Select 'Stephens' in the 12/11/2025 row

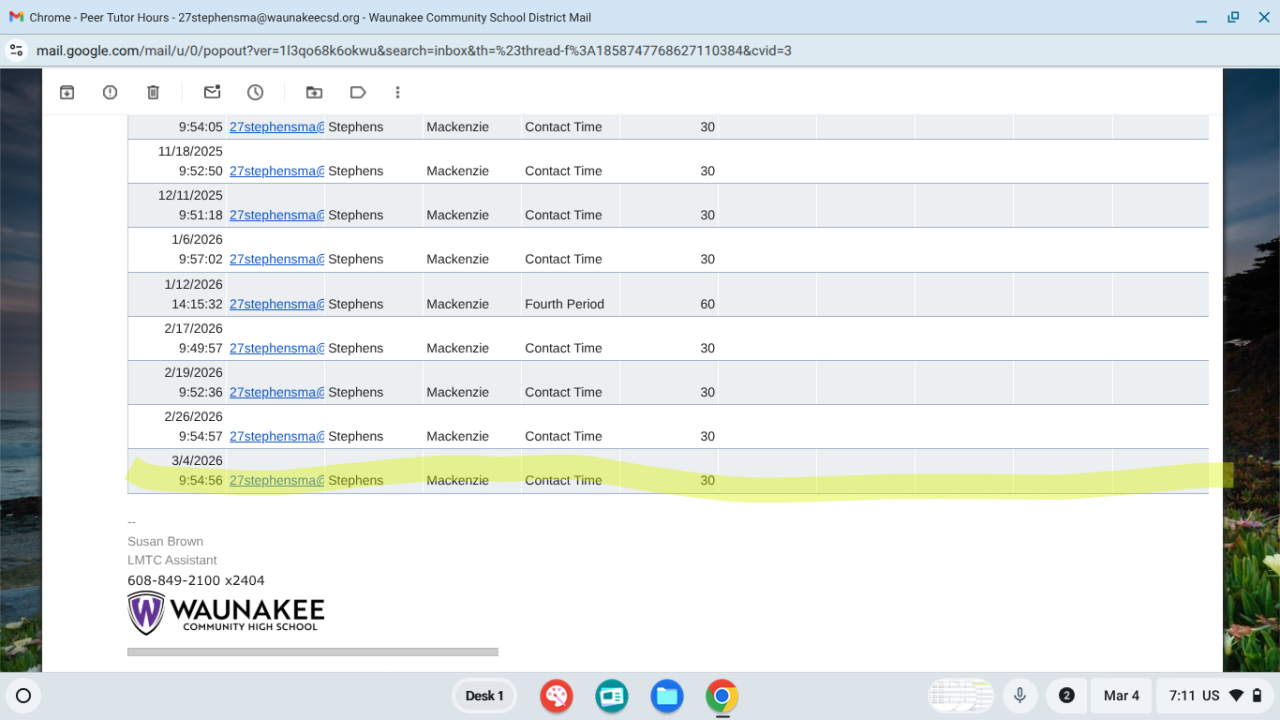pyautogui.click(x=355, y=215)
